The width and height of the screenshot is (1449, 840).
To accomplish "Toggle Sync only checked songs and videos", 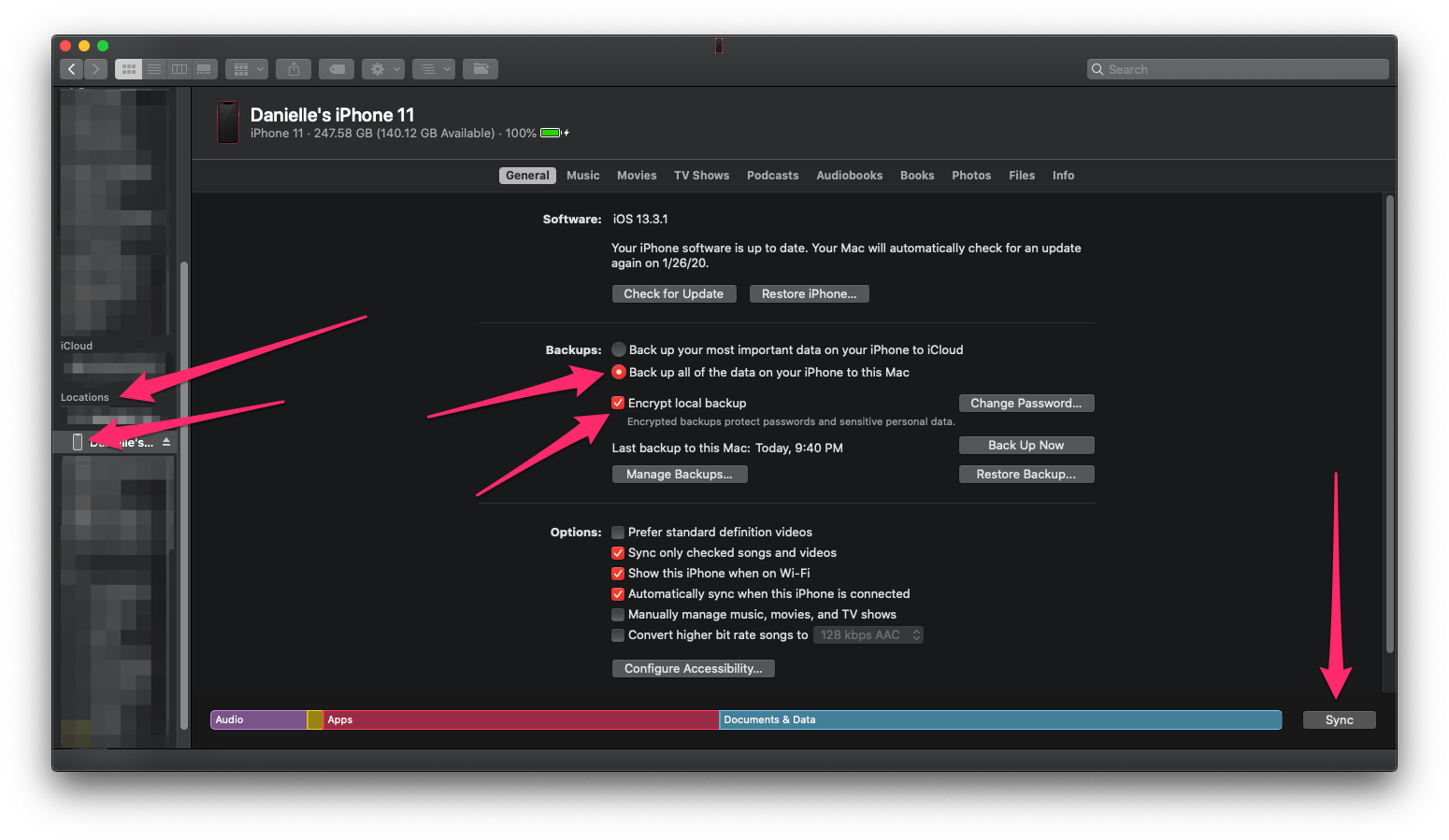I will (618, 553).
